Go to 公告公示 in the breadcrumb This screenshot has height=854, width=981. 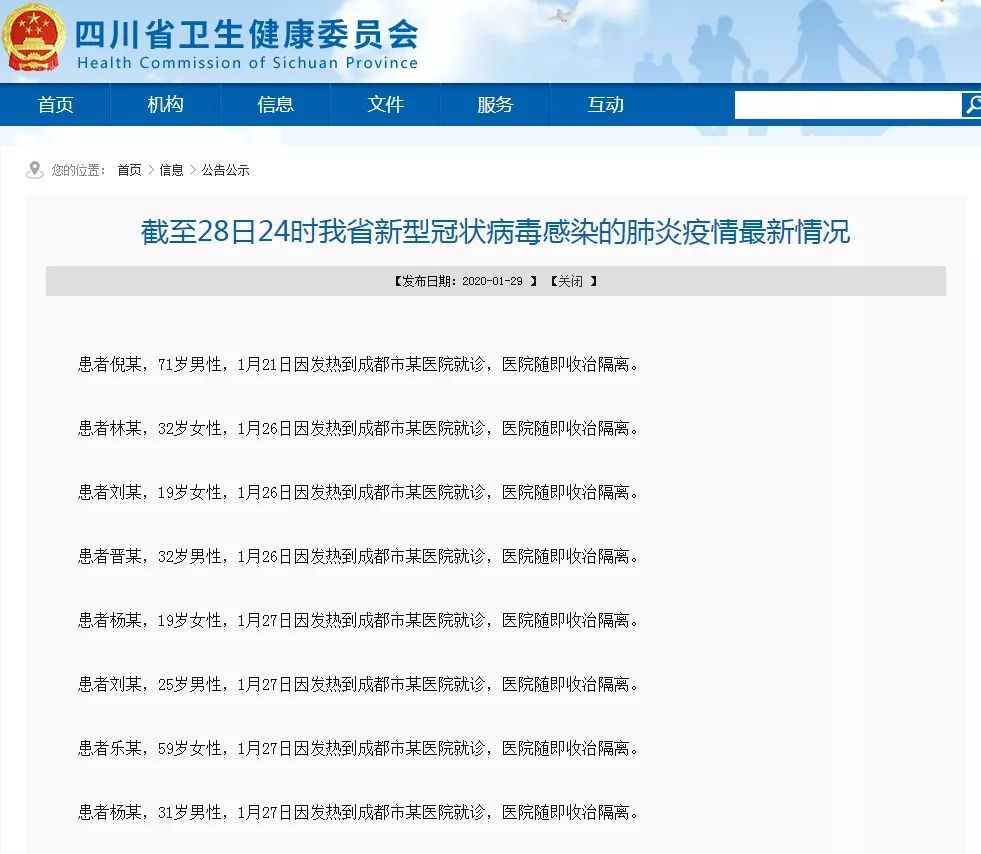point(225,170)
